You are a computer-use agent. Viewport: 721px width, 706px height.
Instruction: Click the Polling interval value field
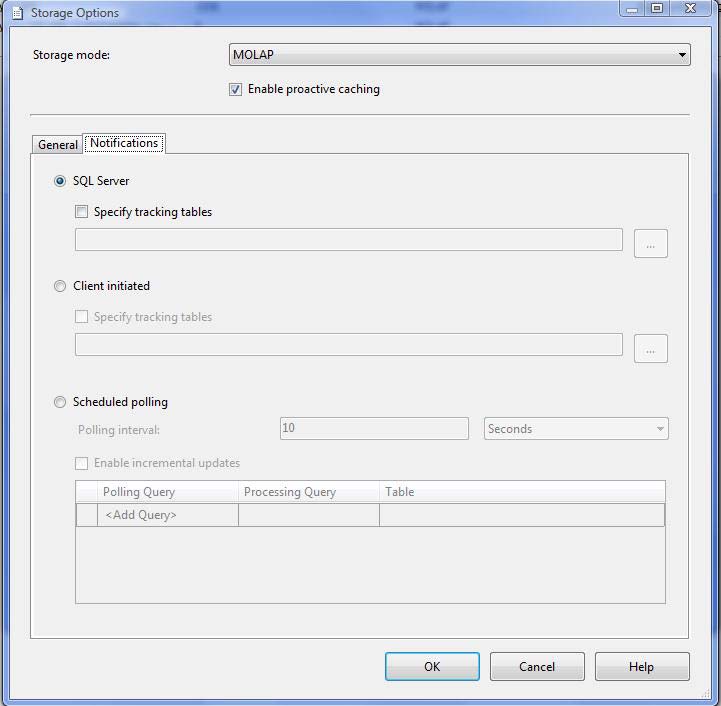(374, 428)
